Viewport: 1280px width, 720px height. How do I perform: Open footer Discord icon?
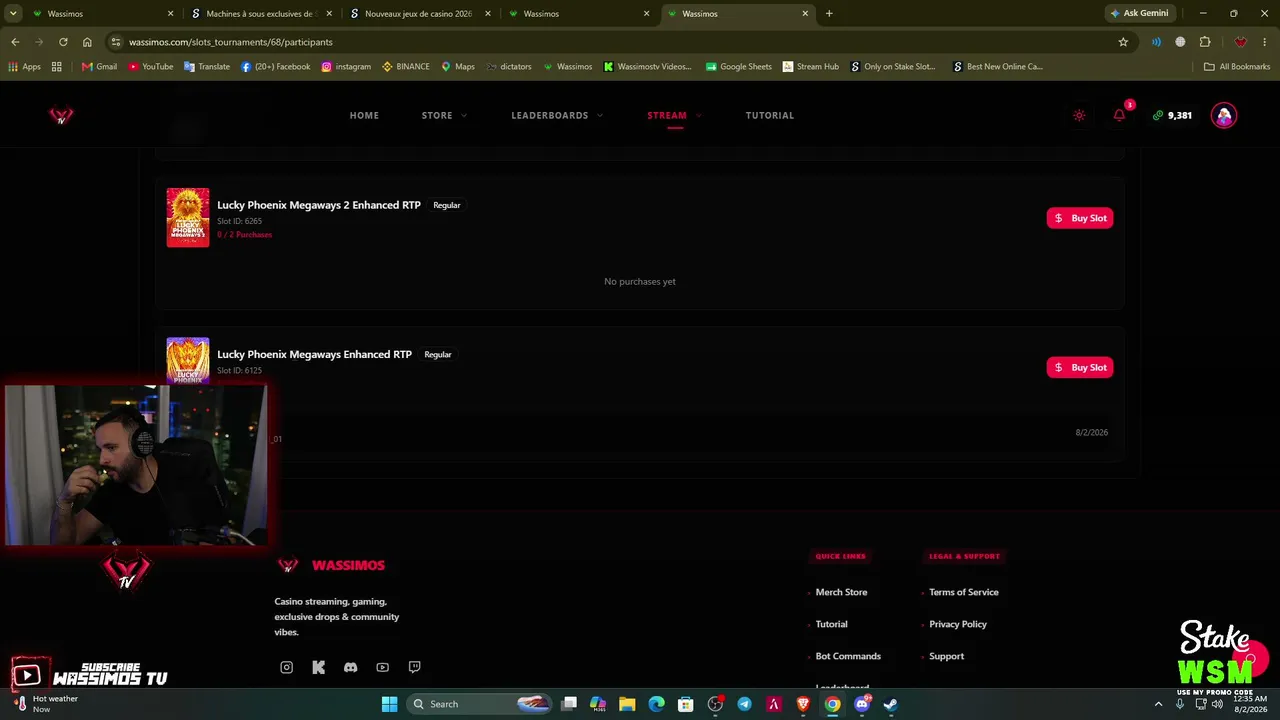click(350, 667)
